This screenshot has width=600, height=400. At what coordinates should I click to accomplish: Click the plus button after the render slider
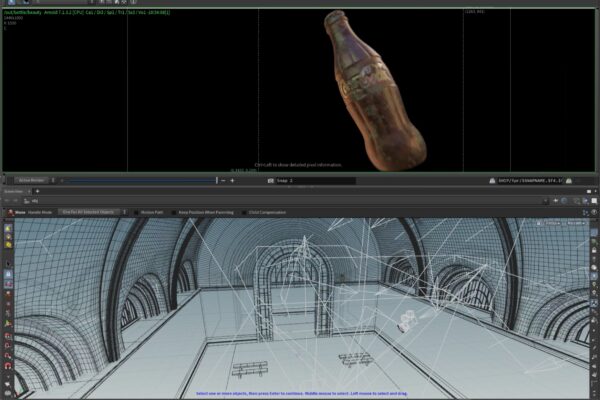232,181
